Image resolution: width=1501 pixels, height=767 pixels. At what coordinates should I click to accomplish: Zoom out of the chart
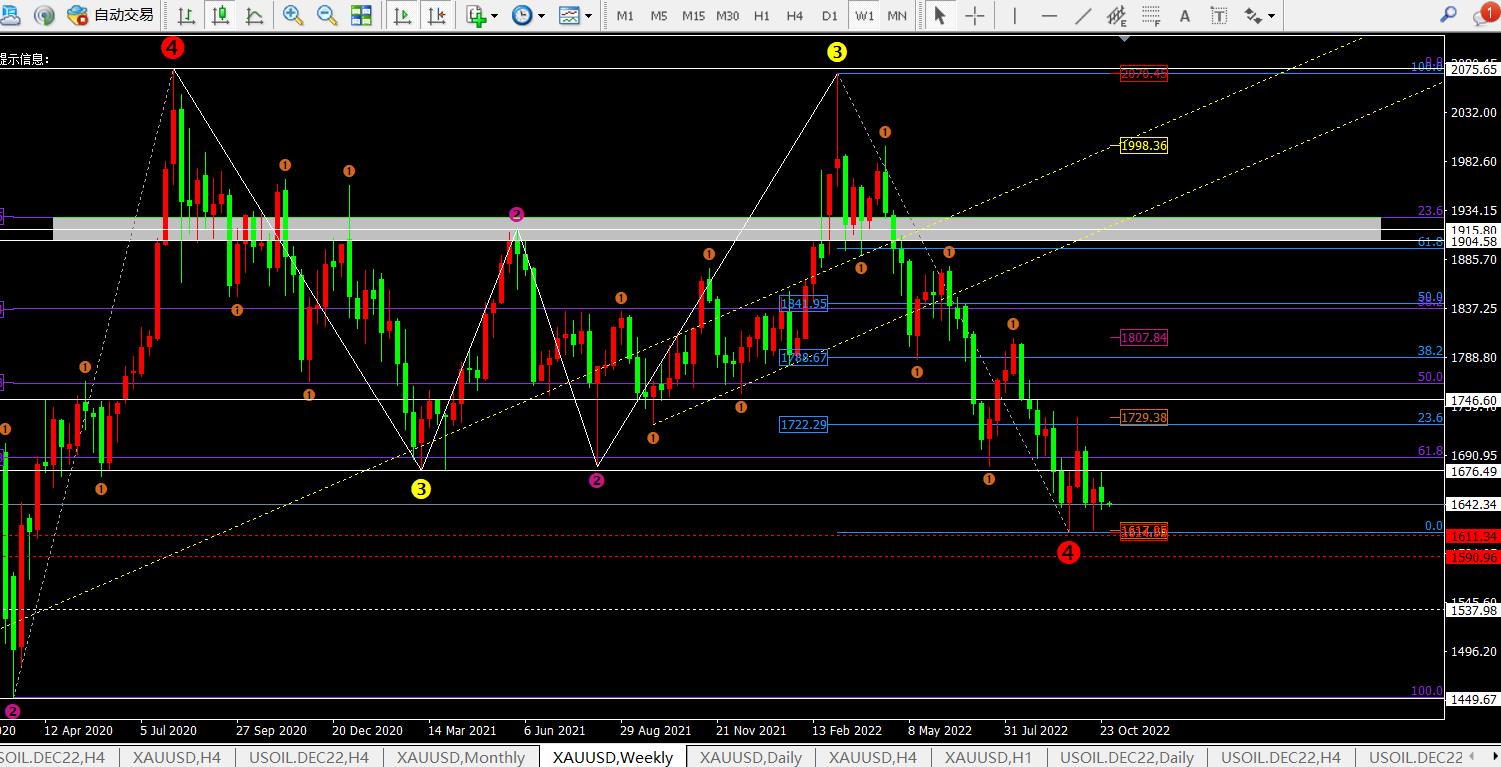[x=327, y=15]
